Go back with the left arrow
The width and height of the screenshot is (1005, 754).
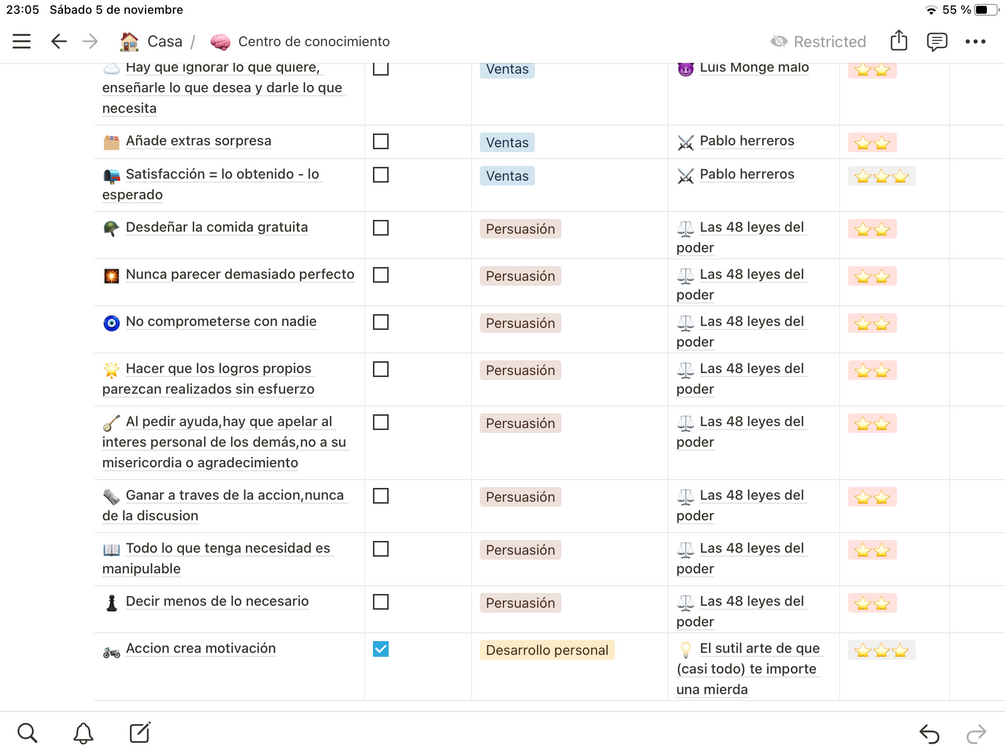pos(59,41)
